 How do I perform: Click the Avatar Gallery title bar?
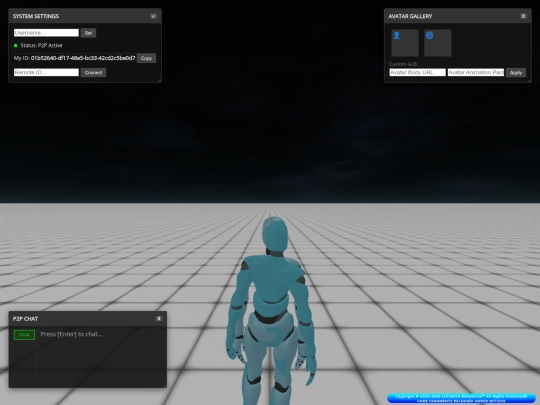tap(458, 16)
